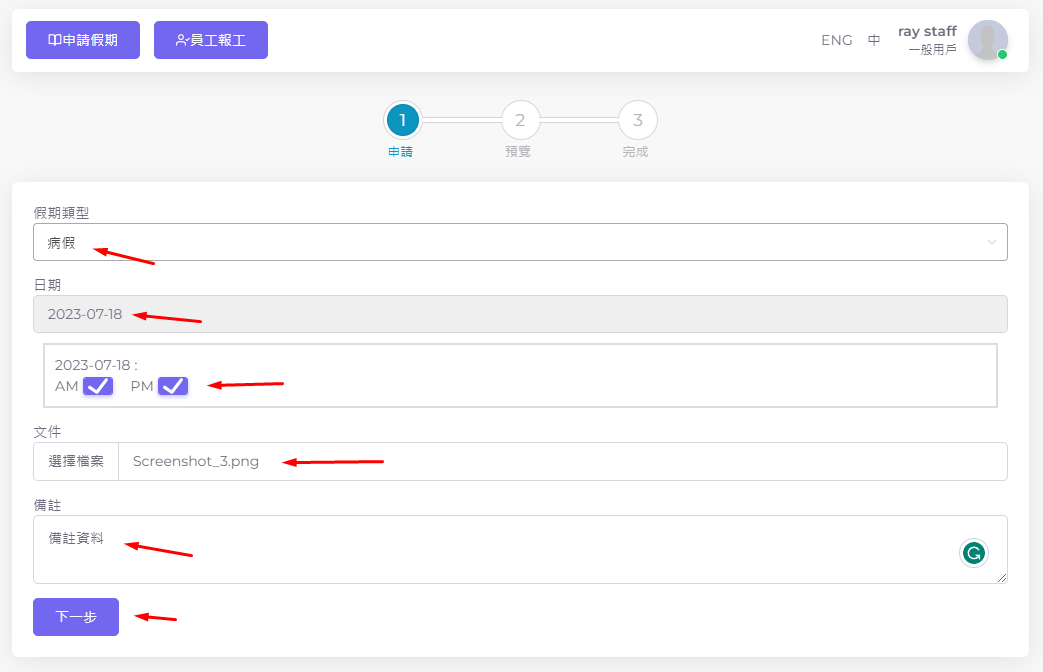
Task: Switch language to 中
Action: 874,40
